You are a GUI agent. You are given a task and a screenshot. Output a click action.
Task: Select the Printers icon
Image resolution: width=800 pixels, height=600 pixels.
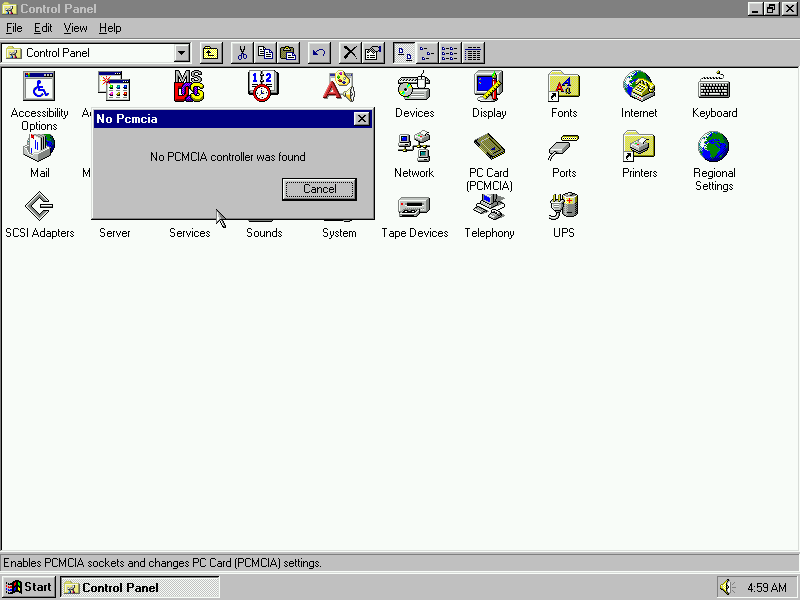pos(639,148)
